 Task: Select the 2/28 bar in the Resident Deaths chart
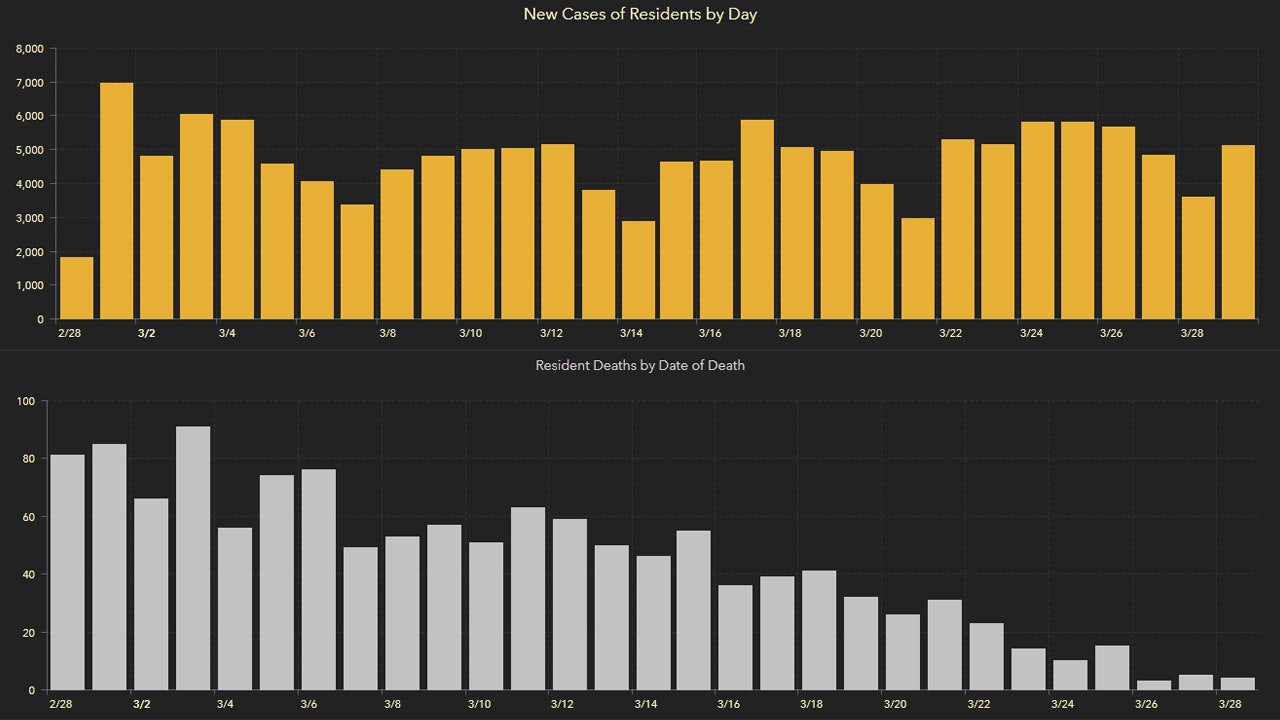coord(68,572)
